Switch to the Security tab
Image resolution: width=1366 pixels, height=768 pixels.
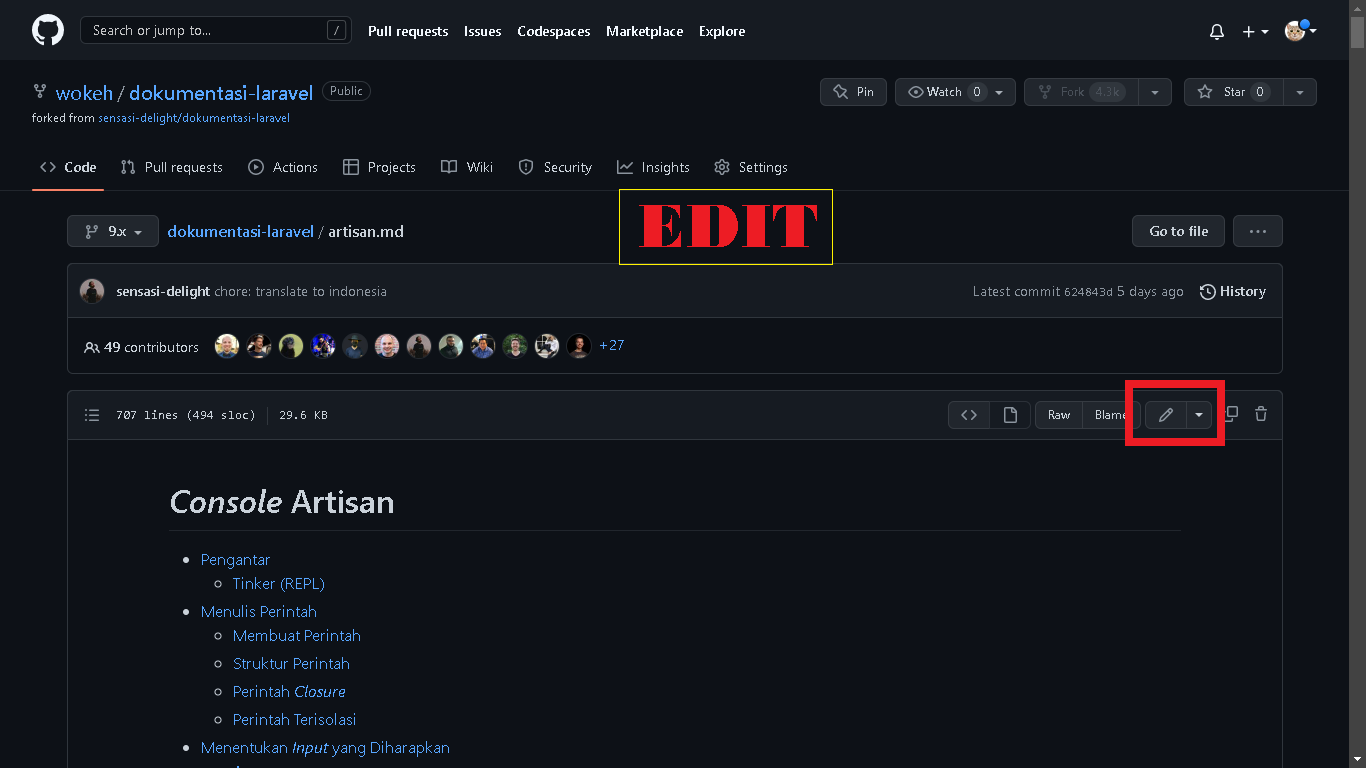tap(555, 167)
